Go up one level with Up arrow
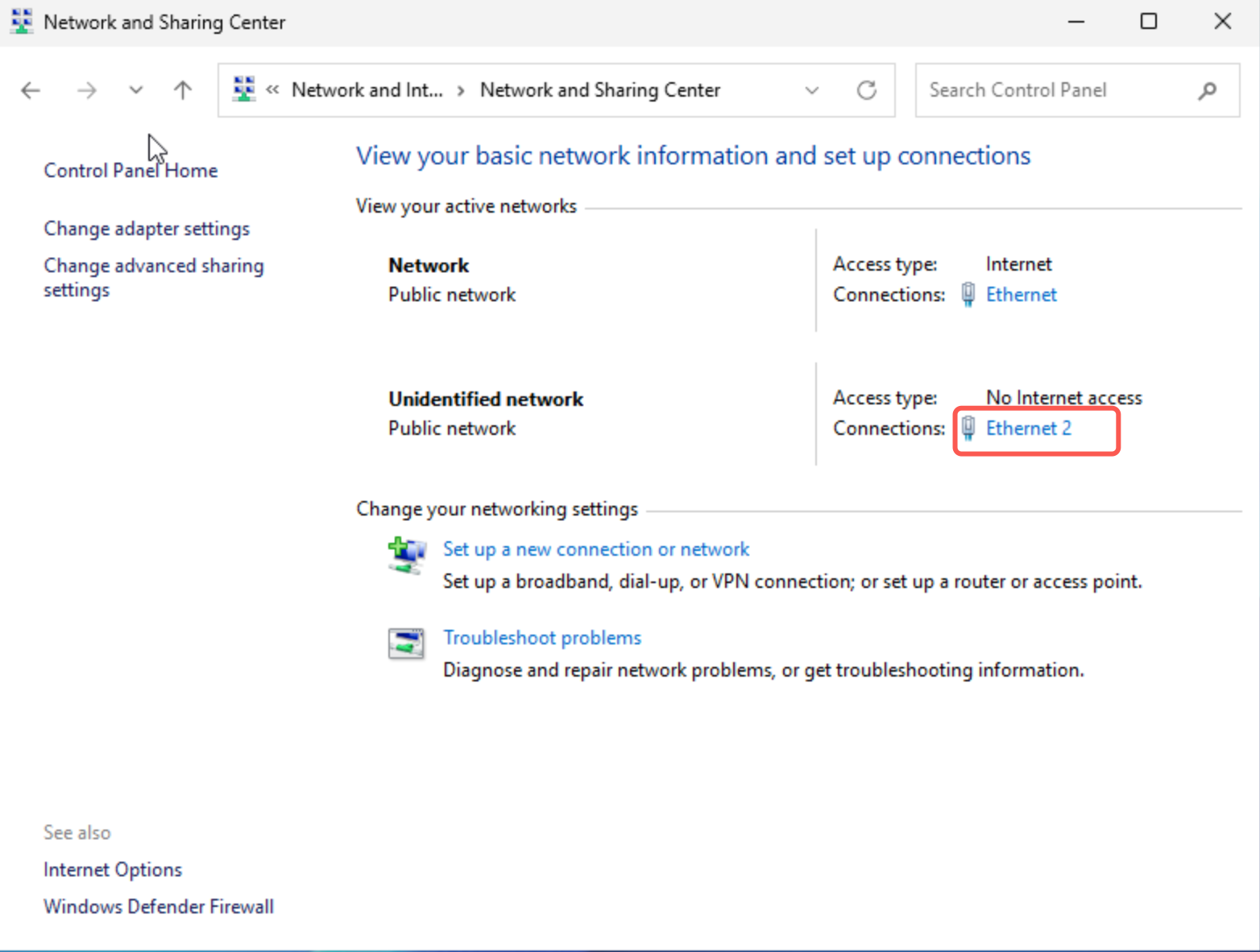Screen dimensions: 1260x952 point(183,90)
